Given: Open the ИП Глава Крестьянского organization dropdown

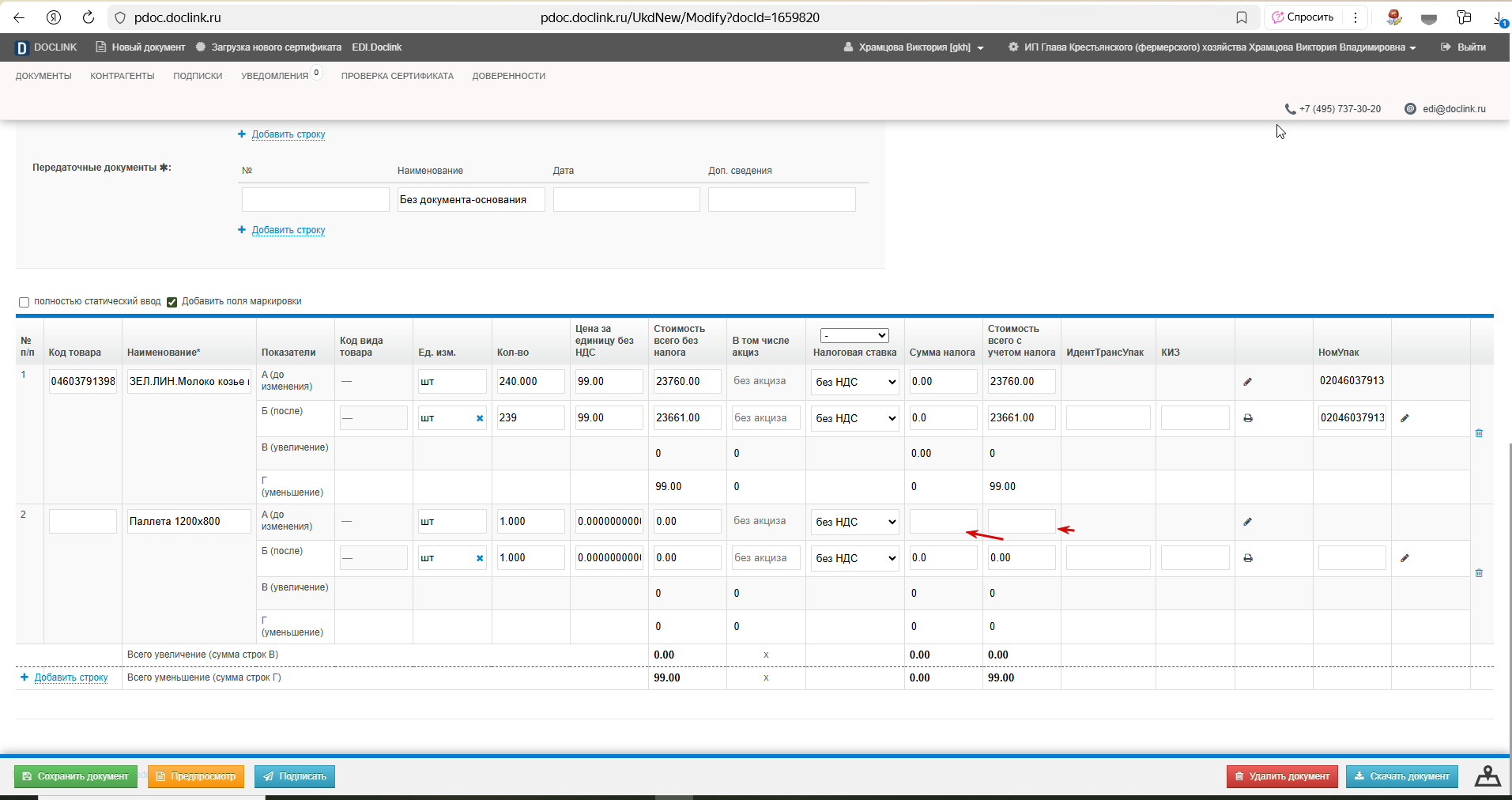Looking at the screenshot, I should click(x=1212, y=47).
